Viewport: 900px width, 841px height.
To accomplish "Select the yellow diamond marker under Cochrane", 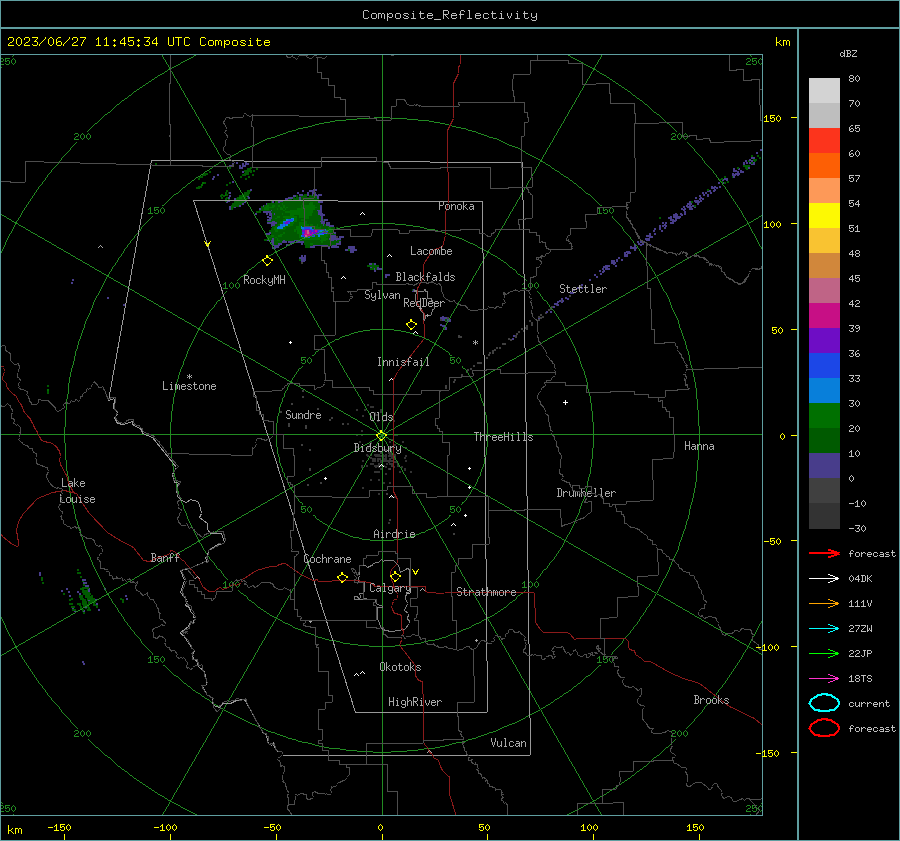I will click(x=342, y=577).
